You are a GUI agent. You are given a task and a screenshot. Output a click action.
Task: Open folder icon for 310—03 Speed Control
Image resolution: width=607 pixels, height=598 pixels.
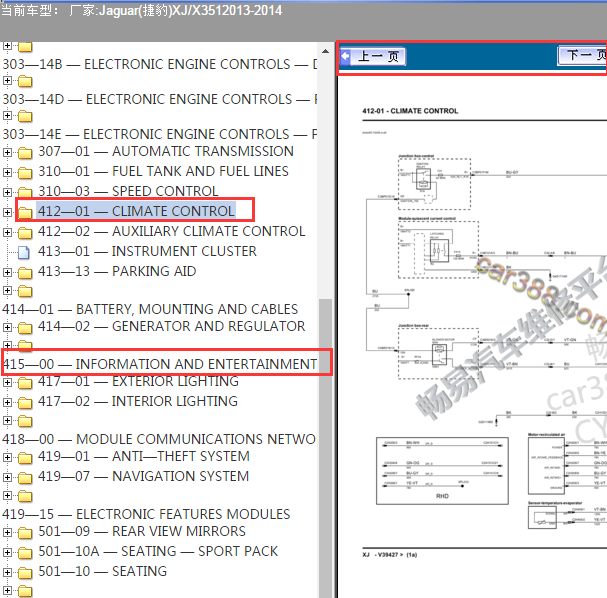pos(25,193)
